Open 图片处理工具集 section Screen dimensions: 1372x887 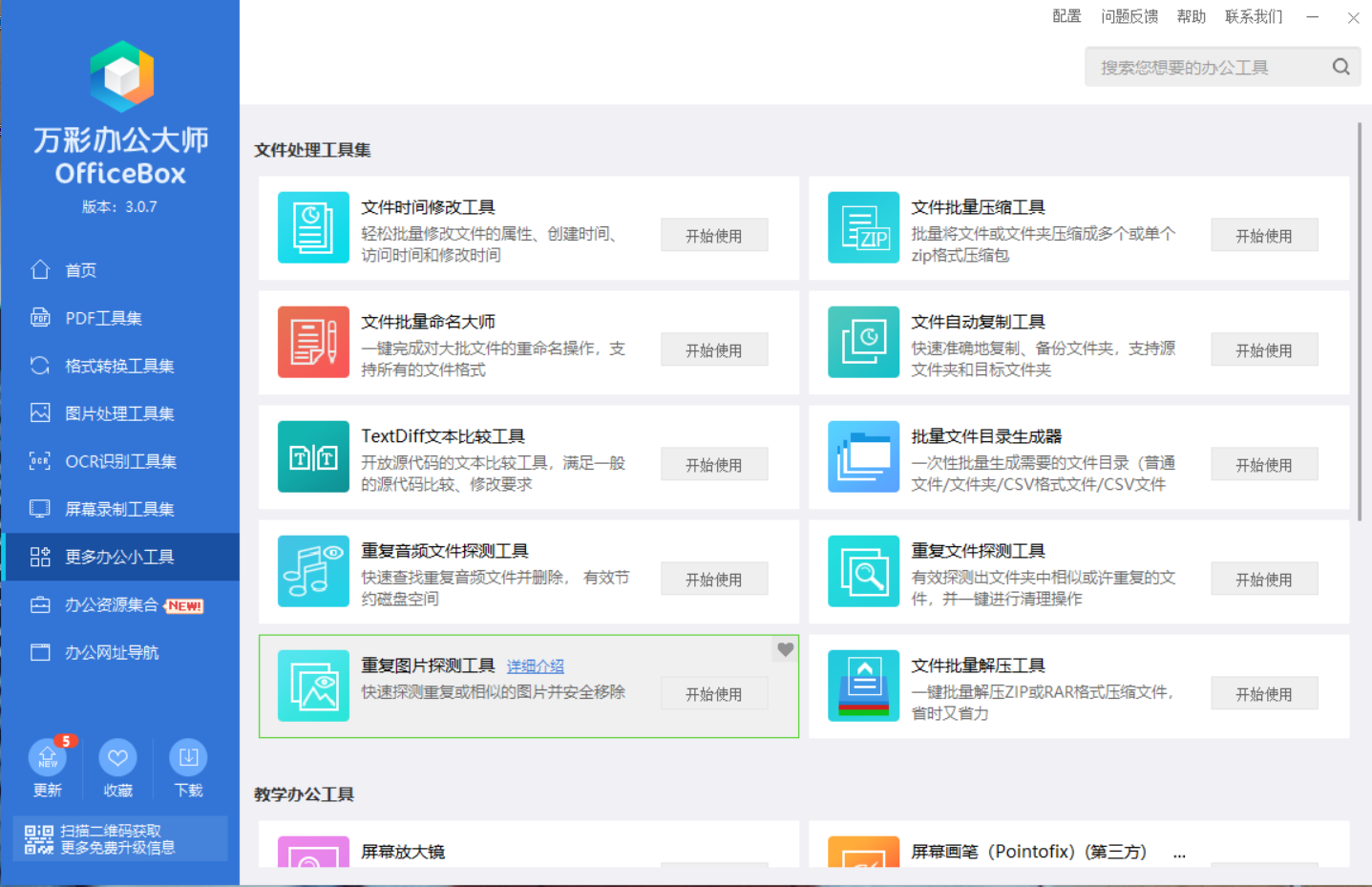pyautogui.click(x=120, y=413)
